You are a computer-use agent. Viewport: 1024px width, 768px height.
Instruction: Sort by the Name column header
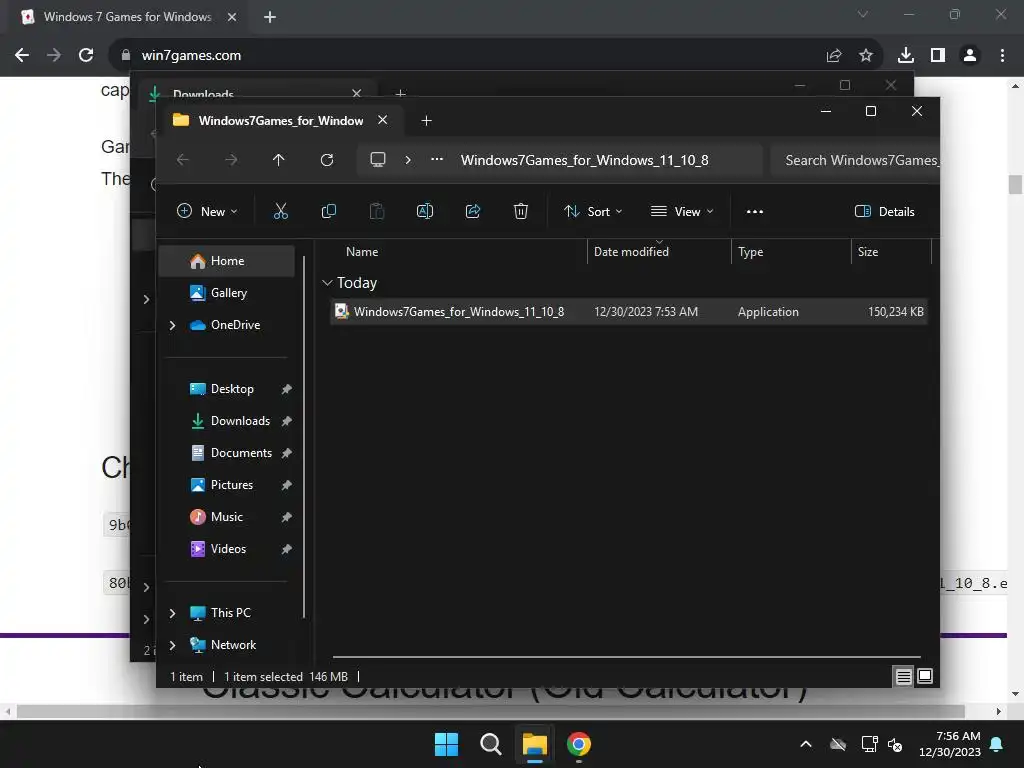pos(362,252)
